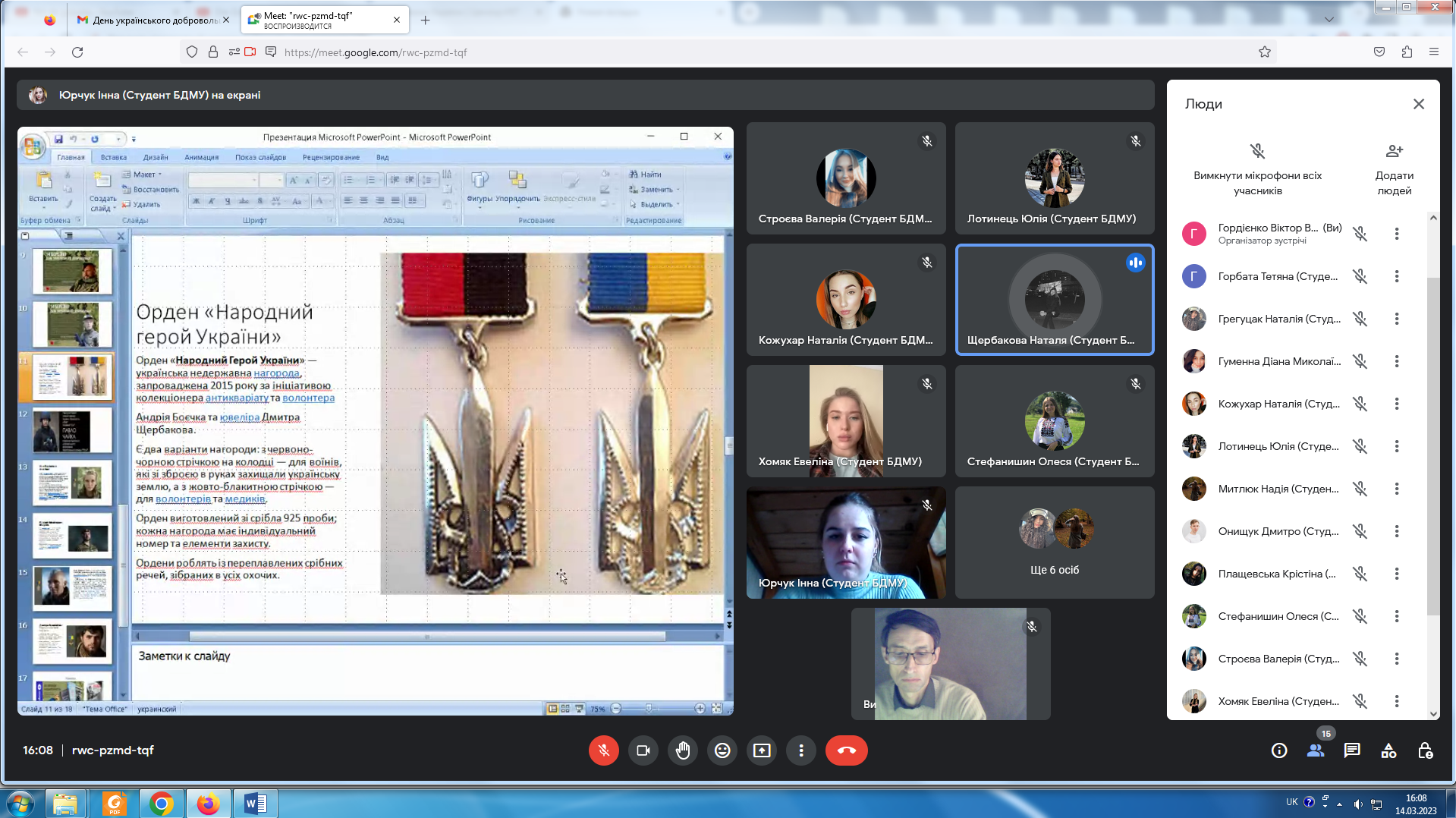The width and height of the screenshot is (1456, 818).
Task: Open more options for Онищук Дмитро
Action: click(x=1396, y=531)
